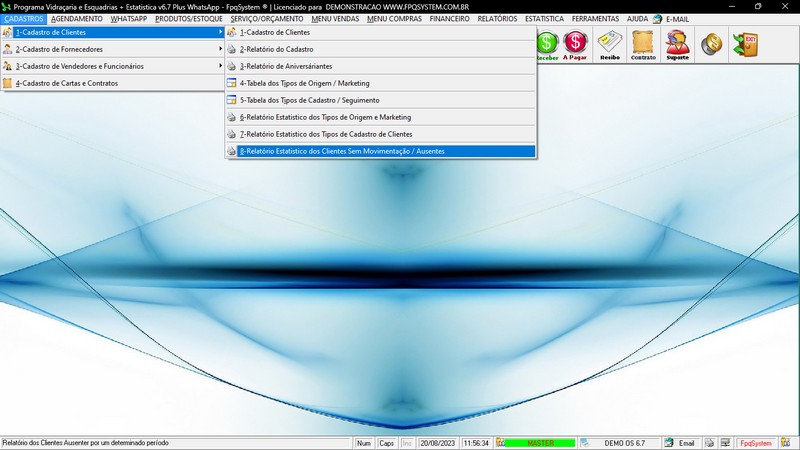The height and width of the screenshot is (450, 800).
Task: Open the red A Pagar icon
Action: pos(575,45)
